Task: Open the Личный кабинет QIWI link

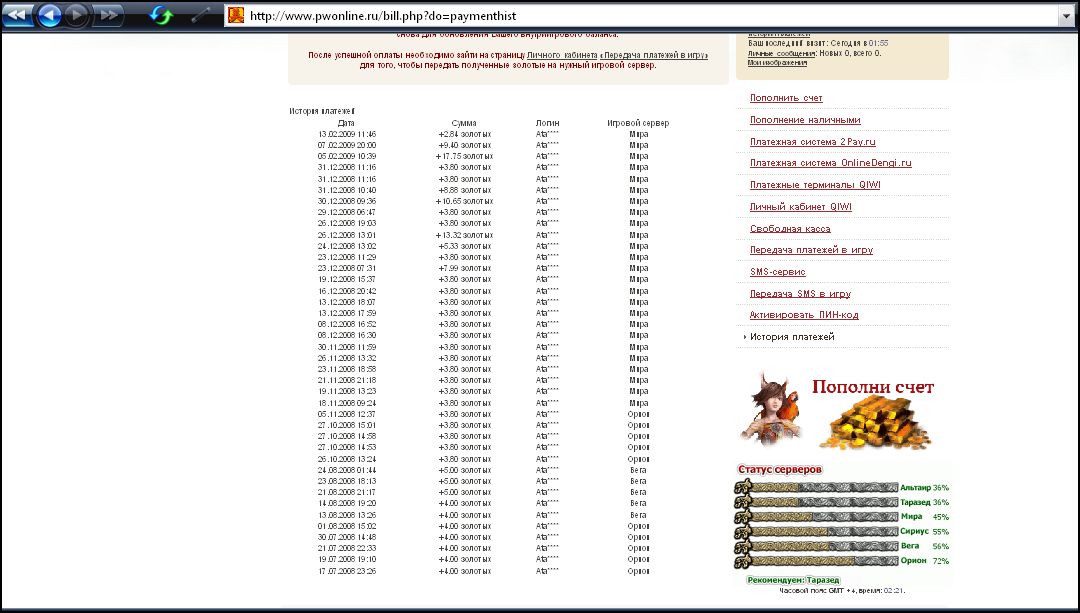Action: (x=800, y=207)
